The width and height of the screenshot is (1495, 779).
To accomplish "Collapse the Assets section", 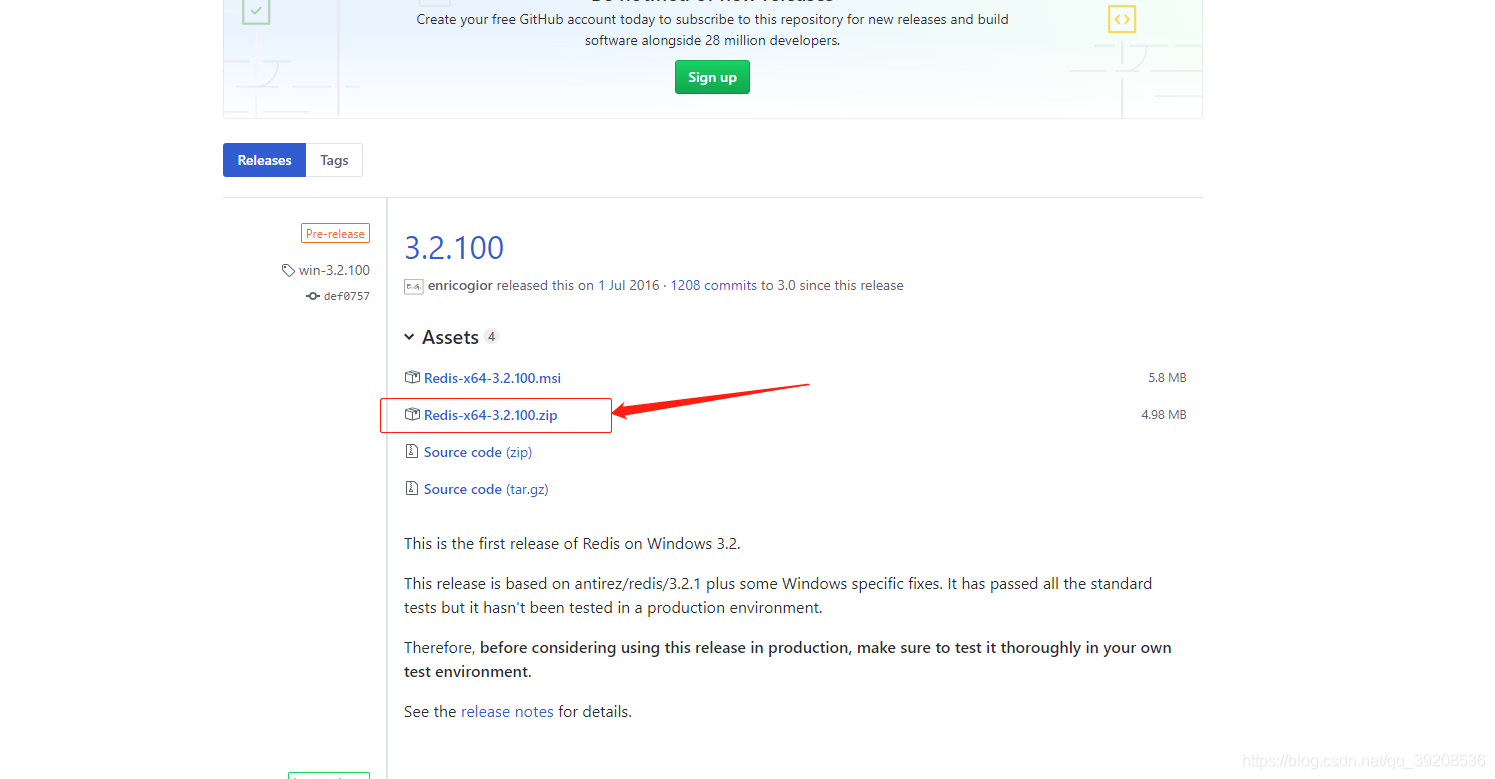I will pos(409,337).
